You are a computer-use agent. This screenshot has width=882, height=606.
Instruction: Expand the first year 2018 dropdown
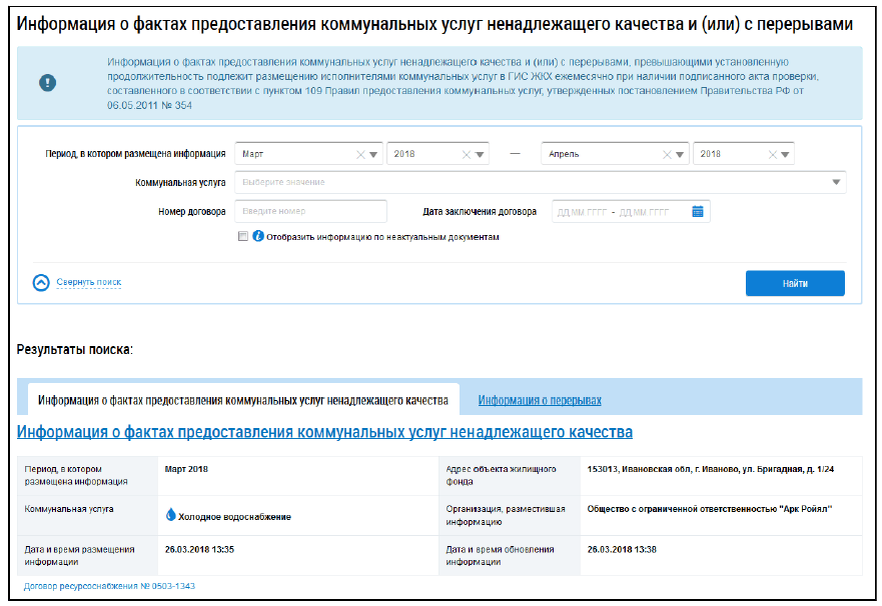tap(479, 155)
